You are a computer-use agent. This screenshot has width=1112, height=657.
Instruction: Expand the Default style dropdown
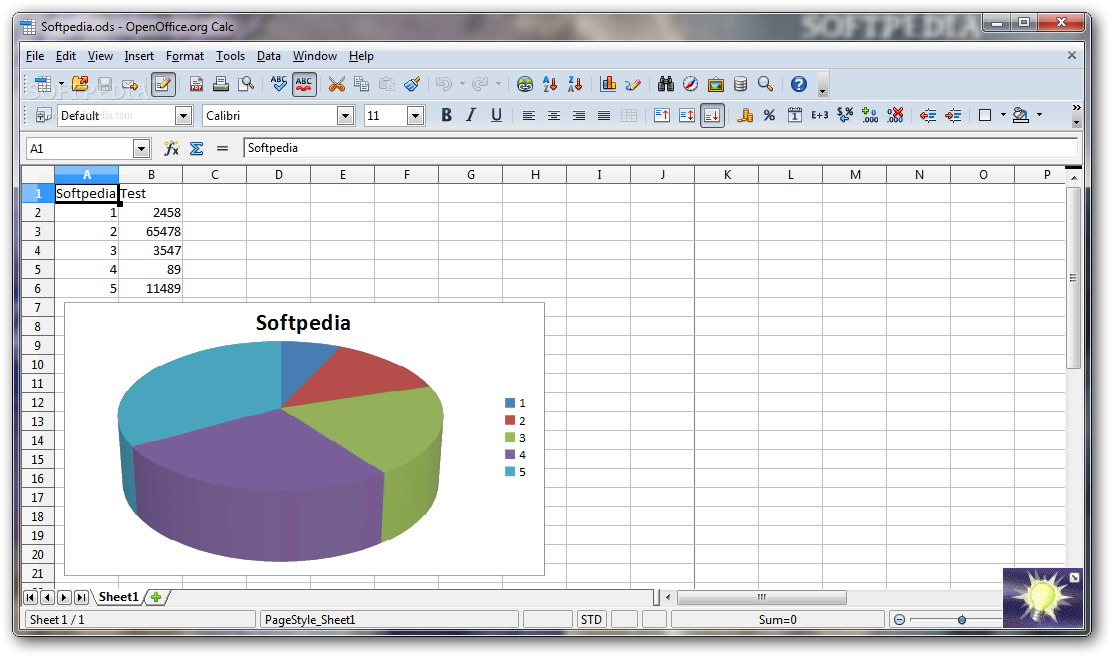[x=184, y=115]
